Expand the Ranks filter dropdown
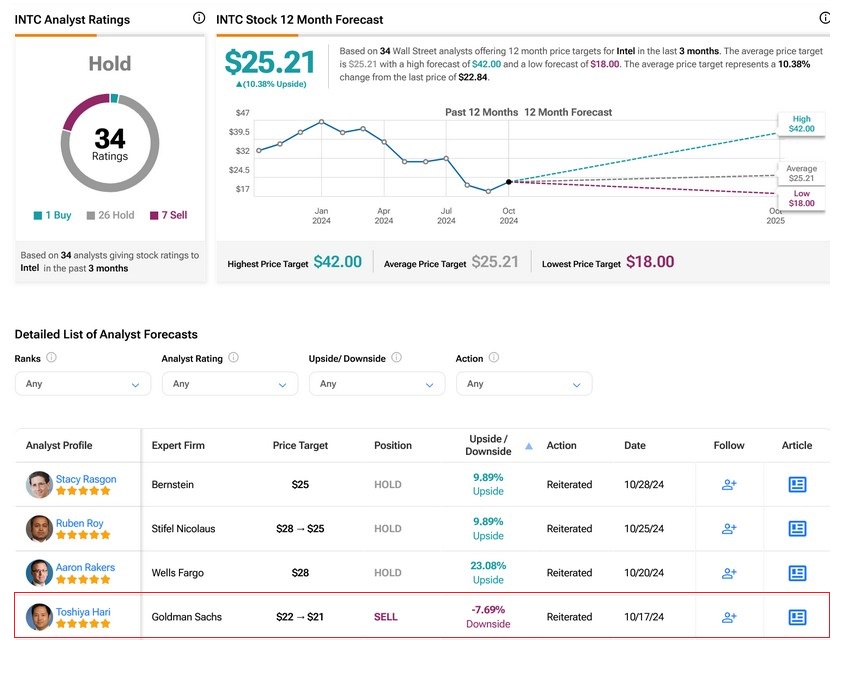Screen dimensions: 851x675 tap(83, 384)
